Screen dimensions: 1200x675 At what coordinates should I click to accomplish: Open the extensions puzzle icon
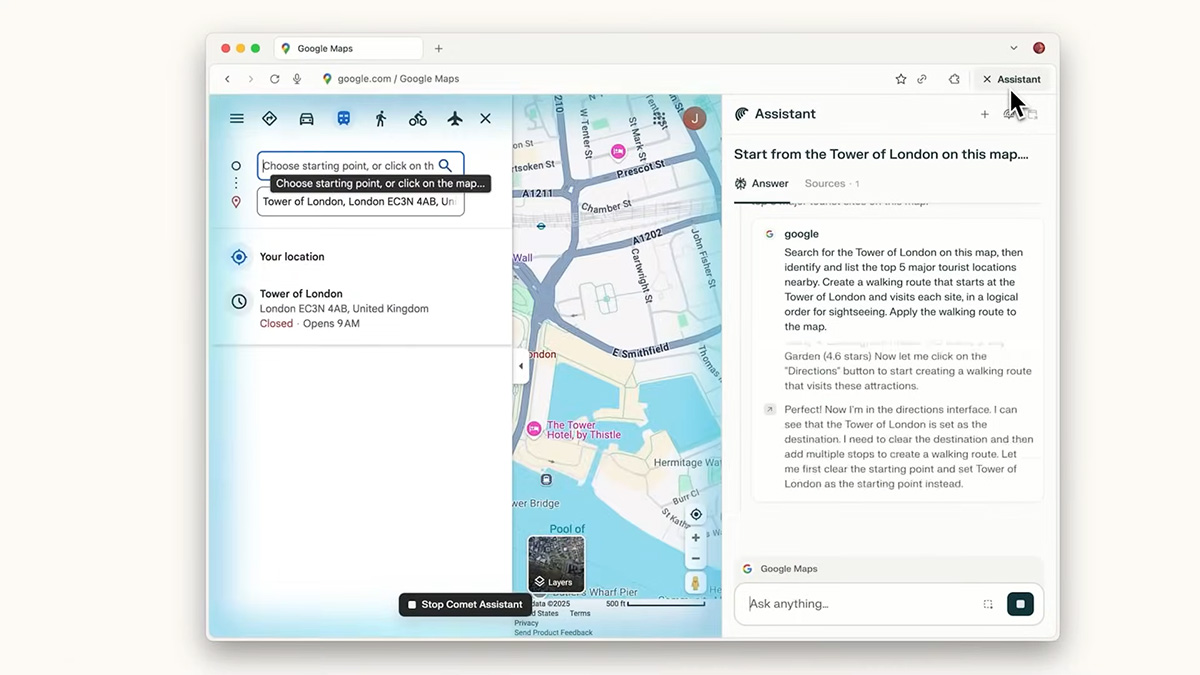click(x=954, y=79)
